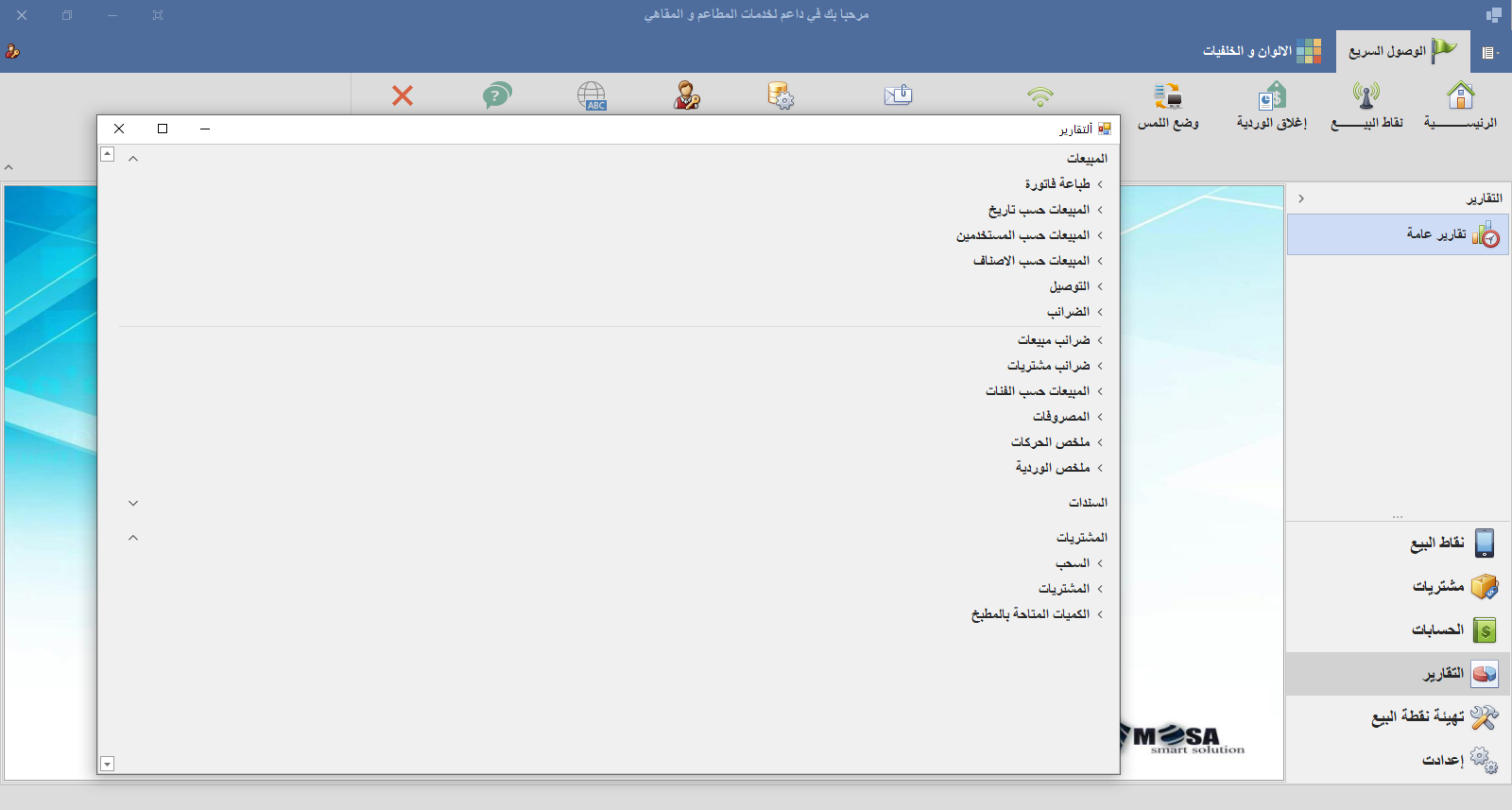
Task: Click the globe ABC language icon
Action: [x=592, y=95]
